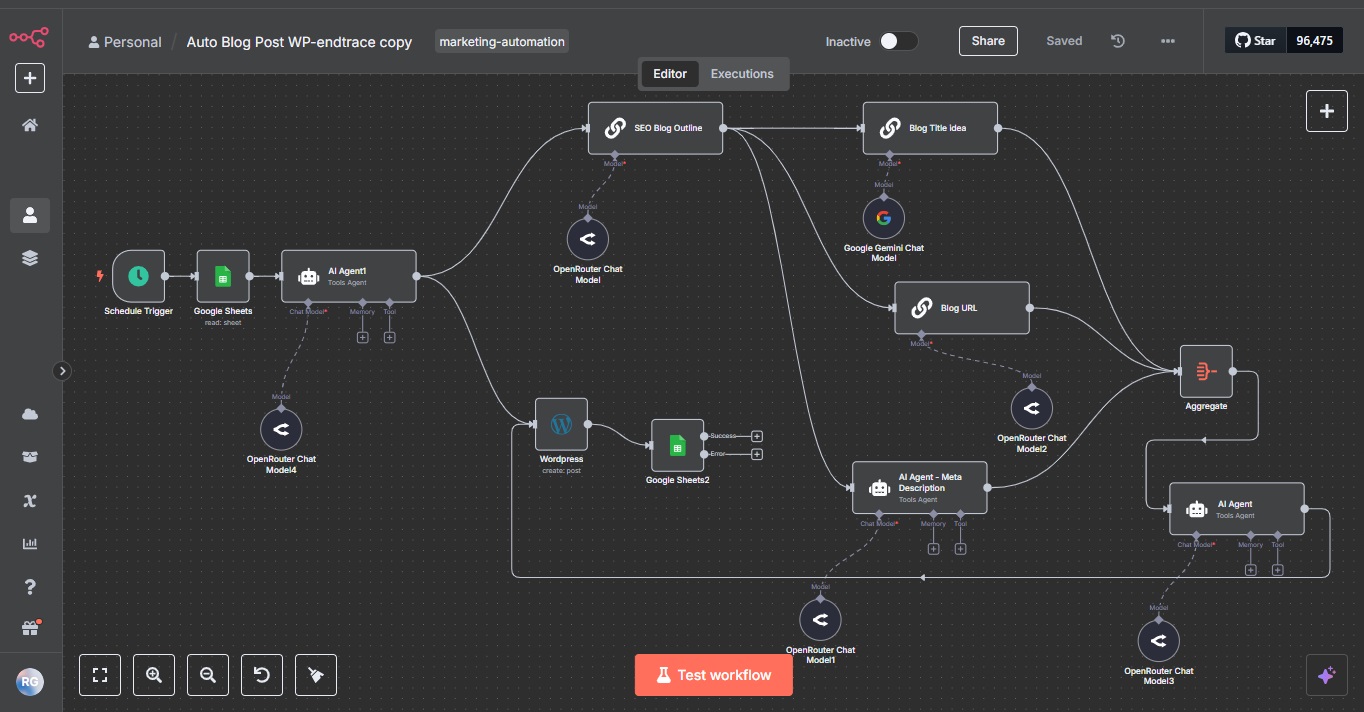This screenshot has height=712, width=1364.
Task: Open the help question mark icon
Action: coord(30,587)
